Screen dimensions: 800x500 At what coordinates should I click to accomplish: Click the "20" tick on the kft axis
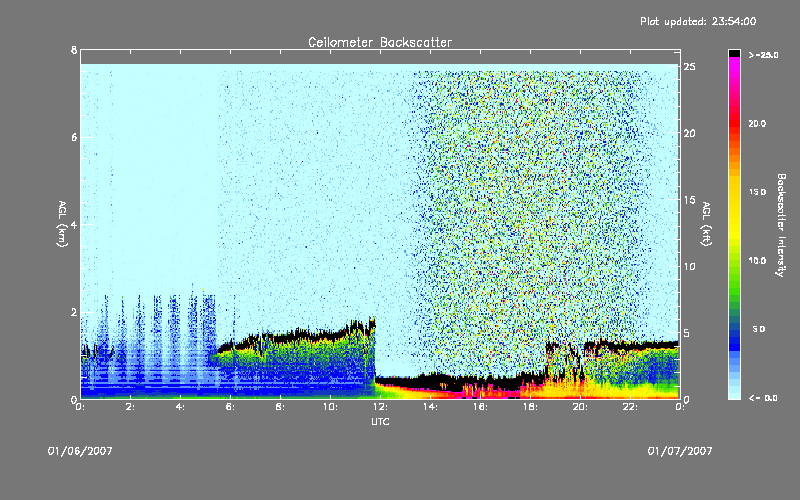coord(690,133)
